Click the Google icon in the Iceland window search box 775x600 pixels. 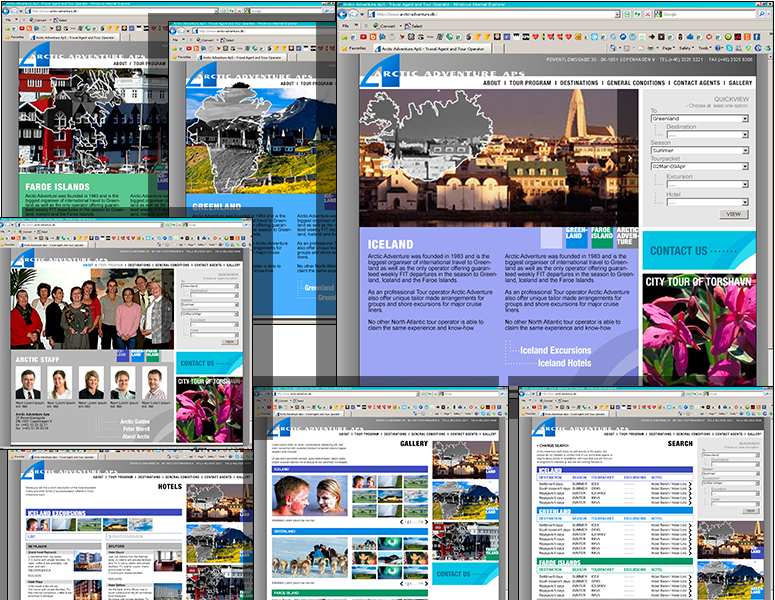[x=658, y=14]
